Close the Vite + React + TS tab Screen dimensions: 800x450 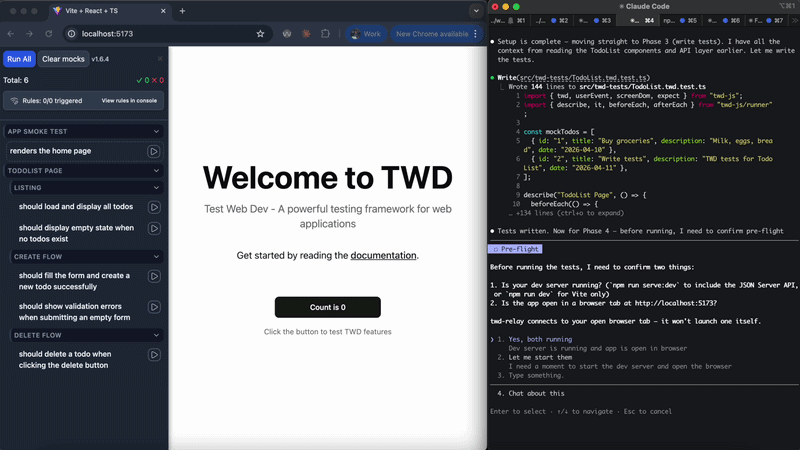pos(163,11)
